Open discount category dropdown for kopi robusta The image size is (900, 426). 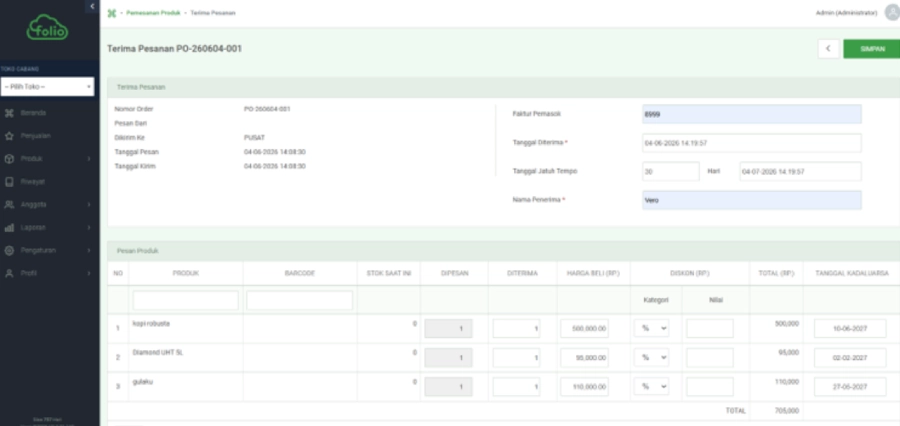651,328
